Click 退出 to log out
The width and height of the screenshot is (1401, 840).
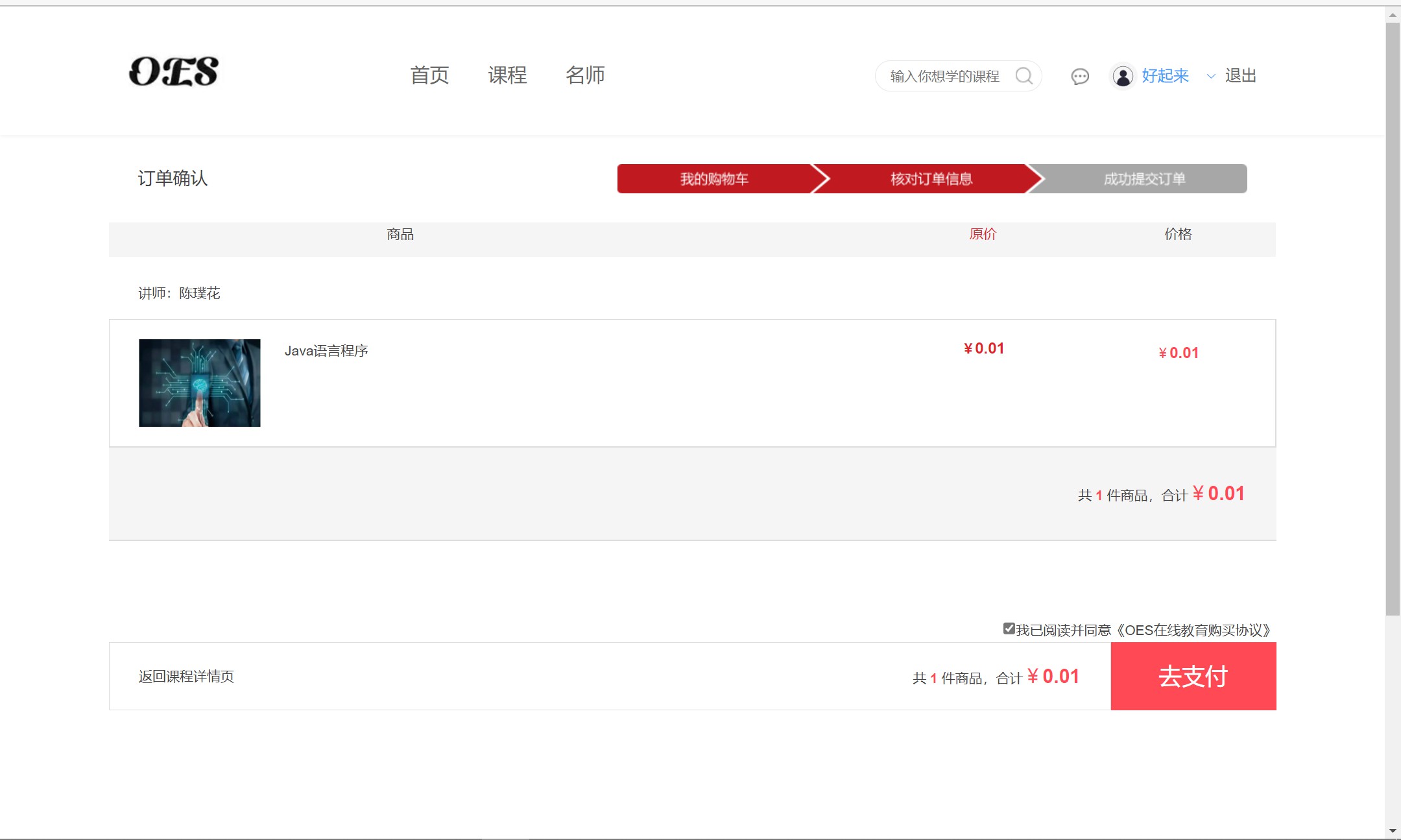coord(1240,76)
